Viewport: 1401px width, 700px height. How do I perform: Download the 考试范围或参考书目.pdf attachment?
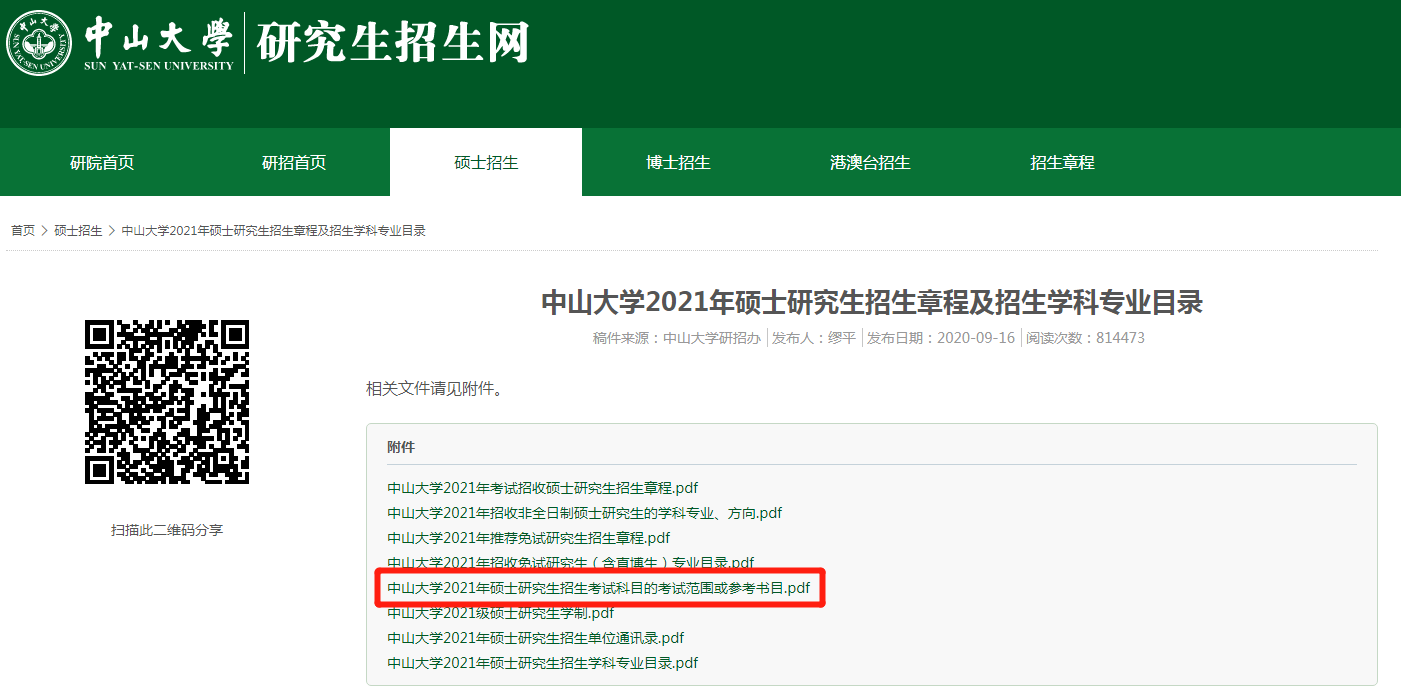tap(599, 588)
